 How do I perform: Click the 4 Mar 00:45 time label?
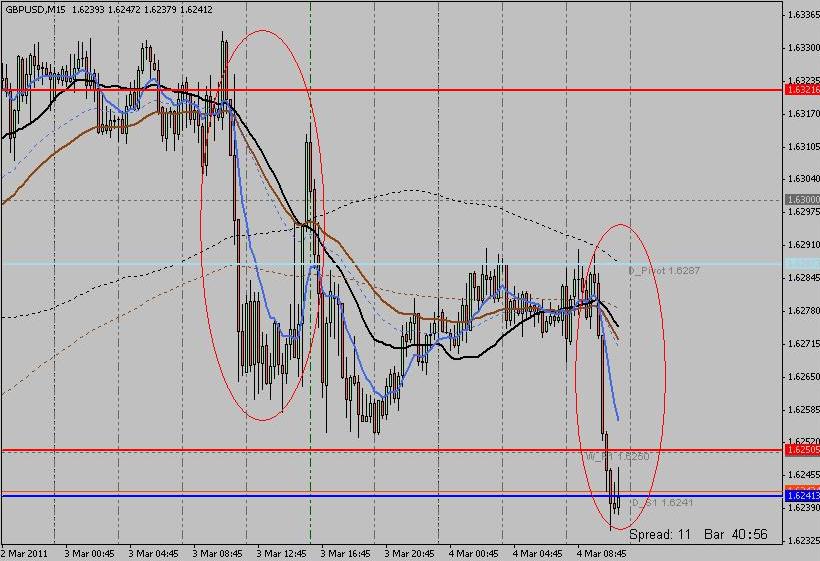(474, 553)
